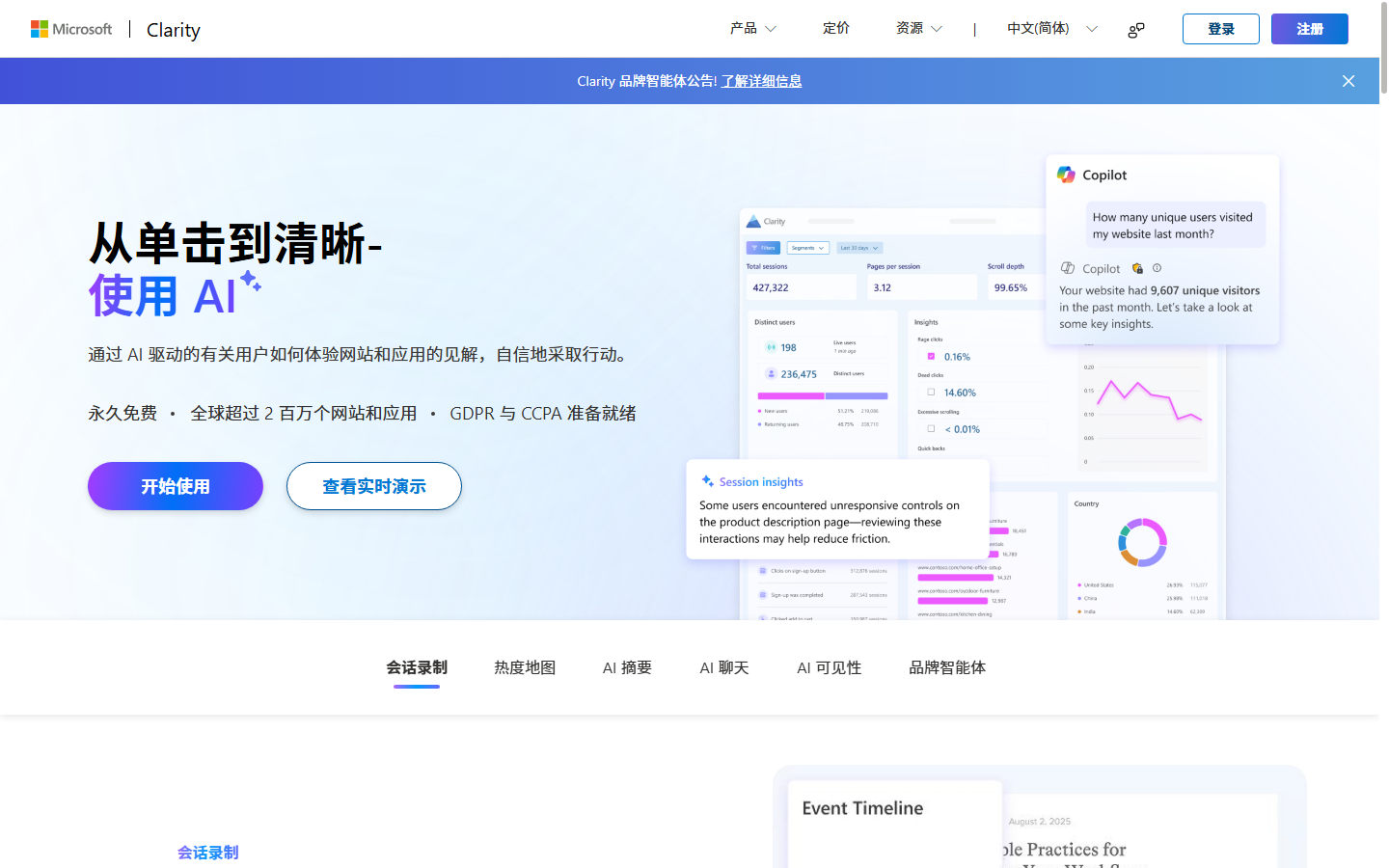Toggle the Rage clicks 0.16% checkbox
The height and width of the screenshot is (868, 1389).
pos(931,356)
